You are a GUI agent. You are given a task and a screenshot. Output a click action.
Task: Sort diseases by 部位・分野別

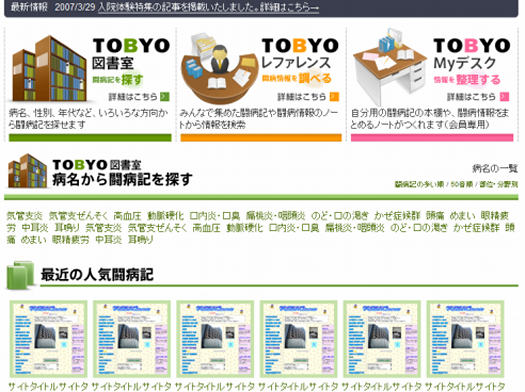[499, 184]
